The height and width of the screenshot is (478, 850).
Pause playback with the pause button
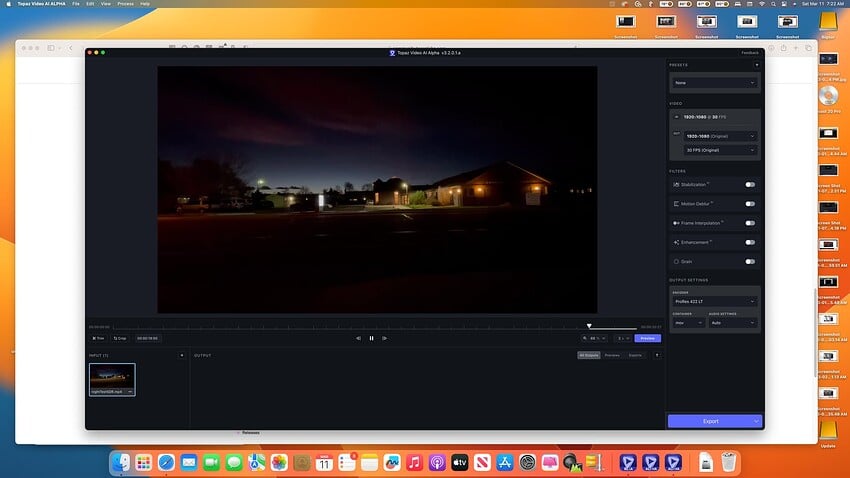tap(371, 338)
